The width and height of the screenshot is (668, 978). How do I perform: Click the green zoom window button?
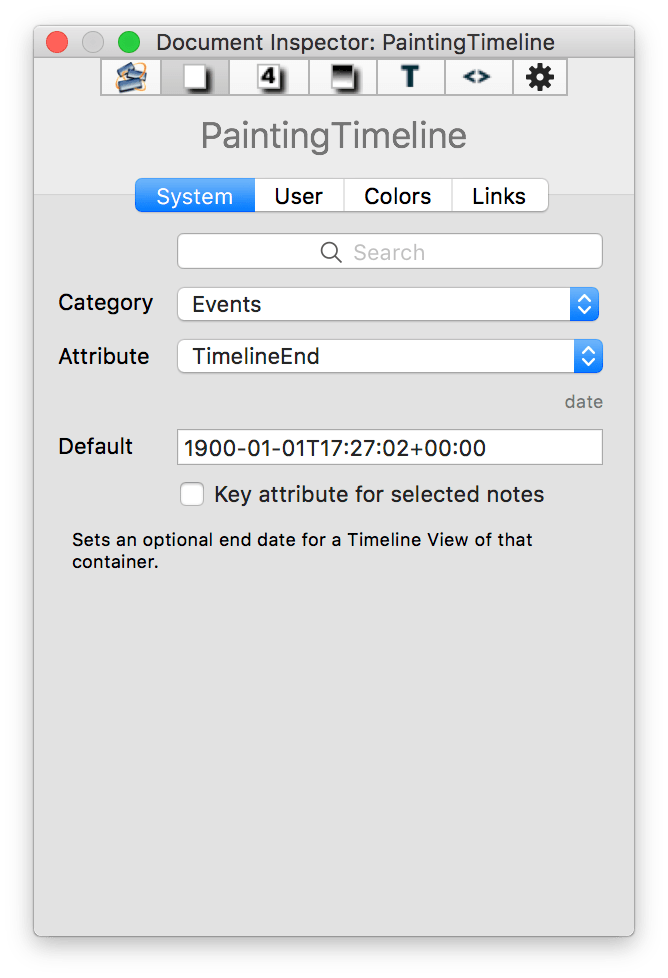129,42
